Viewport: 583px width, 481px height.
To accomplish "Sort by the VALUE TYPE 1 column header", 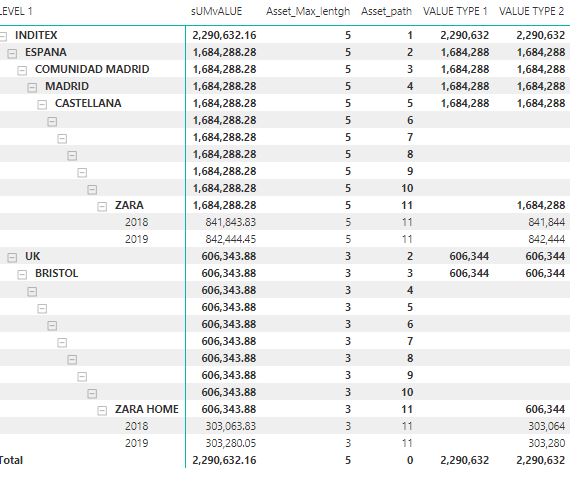I will [455, 11].
